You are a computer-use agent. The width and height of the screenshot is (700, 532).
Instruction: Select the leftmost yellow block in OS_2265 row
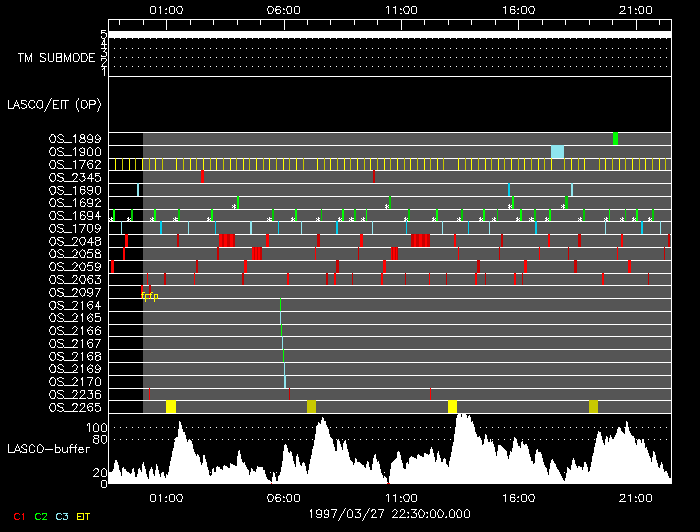(x=171, y=406)
